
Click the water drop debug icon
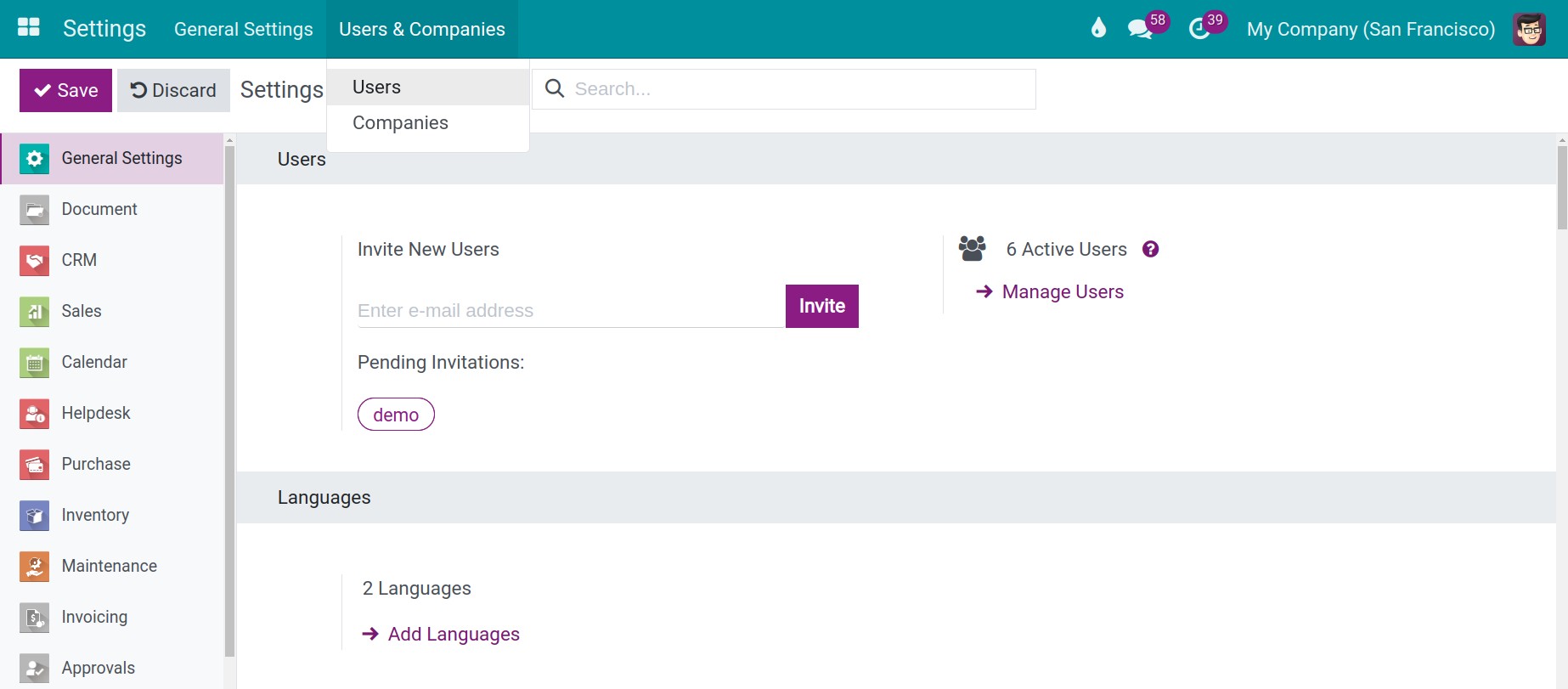point(1098,28)
